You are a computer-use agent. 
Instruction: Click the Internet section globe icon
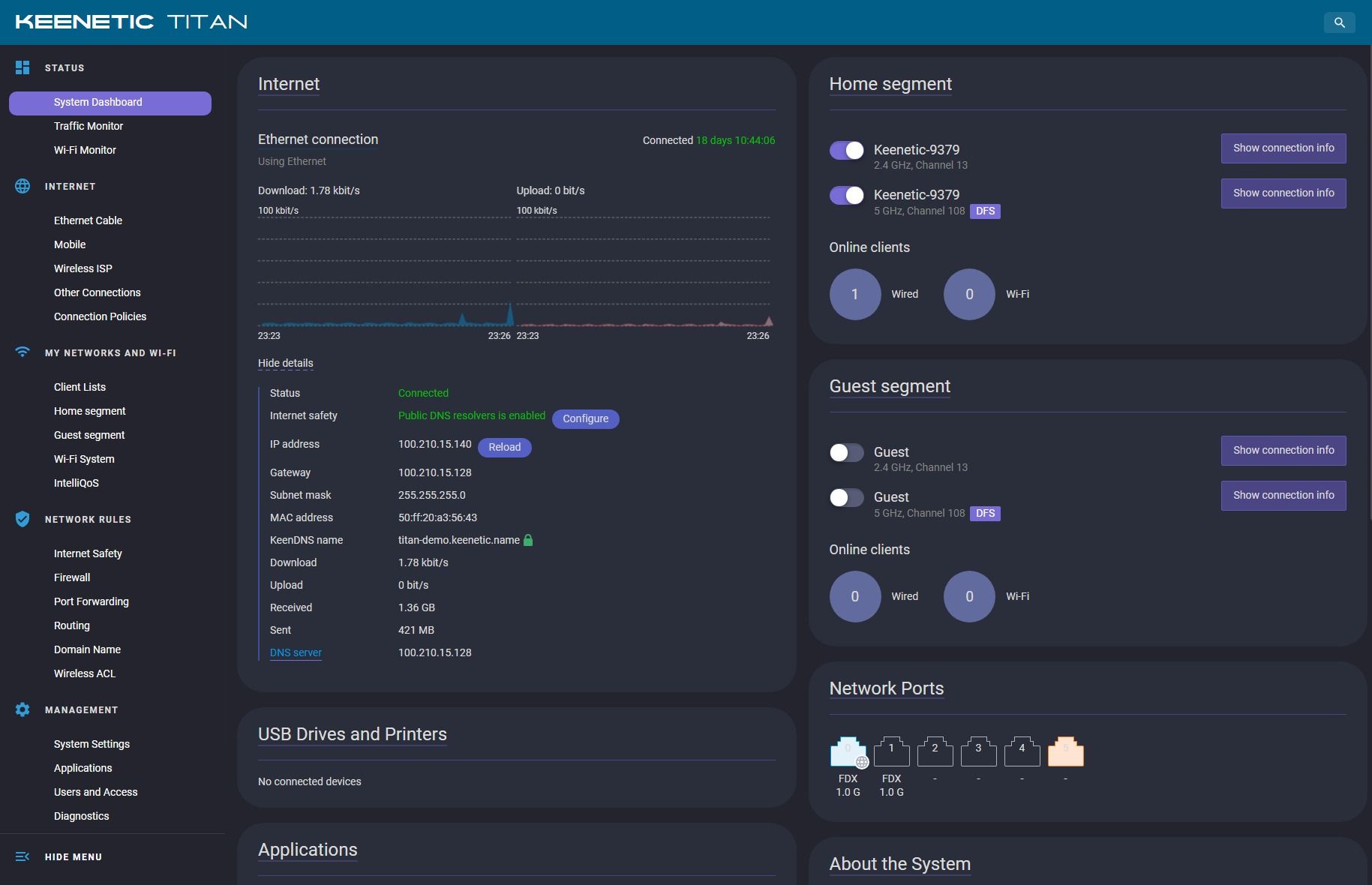click(23, 186)
